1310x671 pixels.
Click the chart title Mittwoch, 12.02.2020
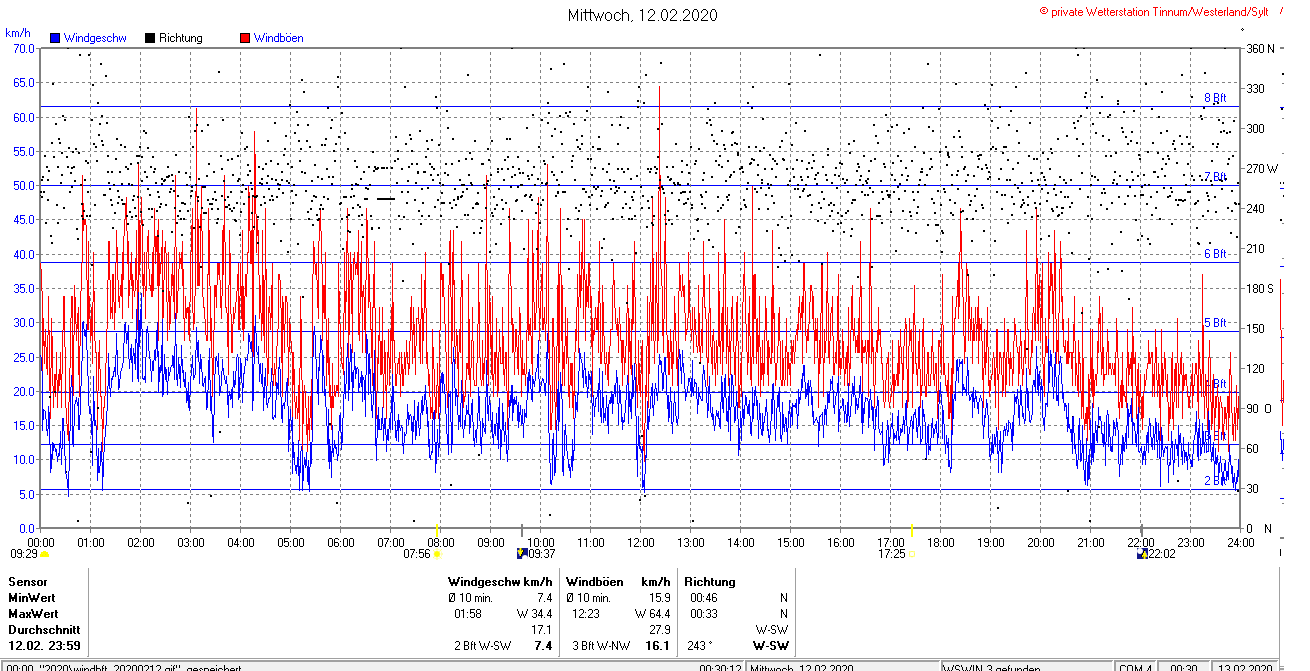(x=642, y=15)
